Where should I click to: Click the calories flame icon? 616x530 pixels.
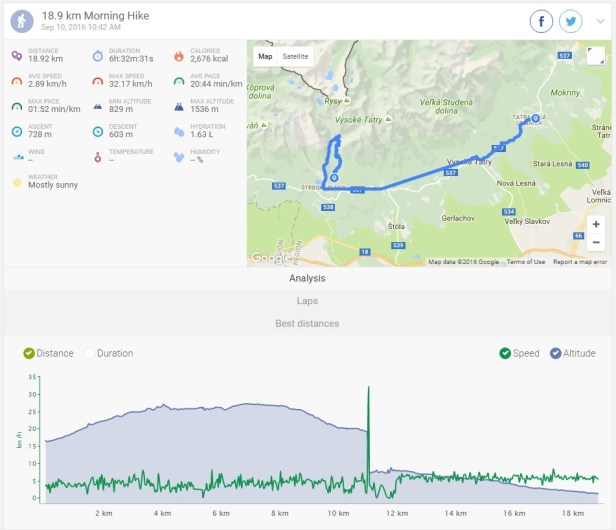click(179, 56)
